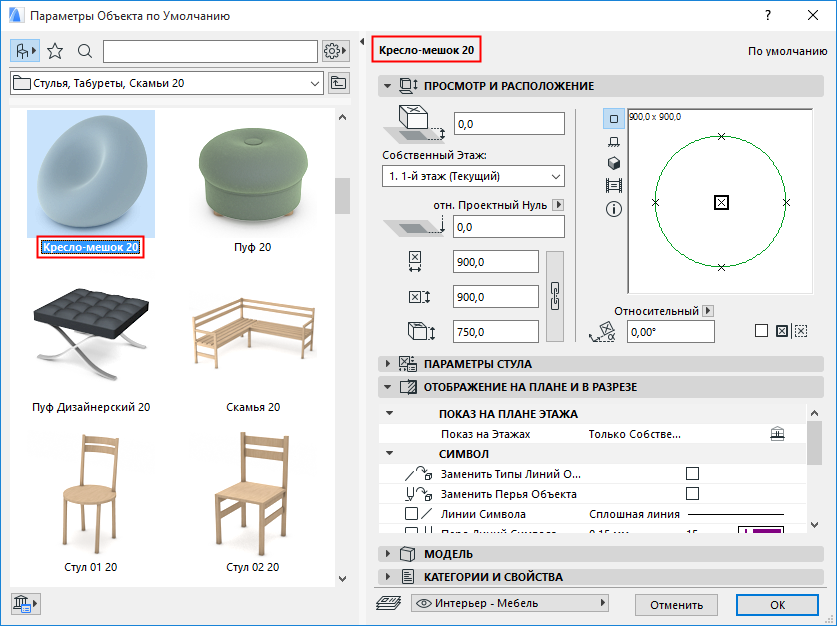Toggle the crossed-box mirror option
Screen dimensions: 837x626
[x=781, y=331]
